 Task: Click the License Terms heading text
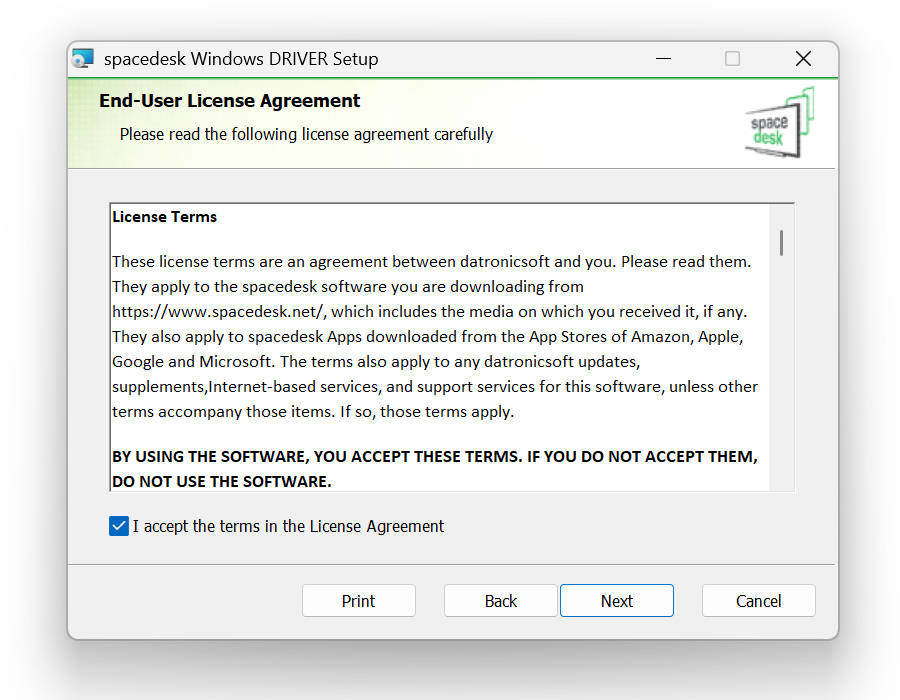coord(165,217)
